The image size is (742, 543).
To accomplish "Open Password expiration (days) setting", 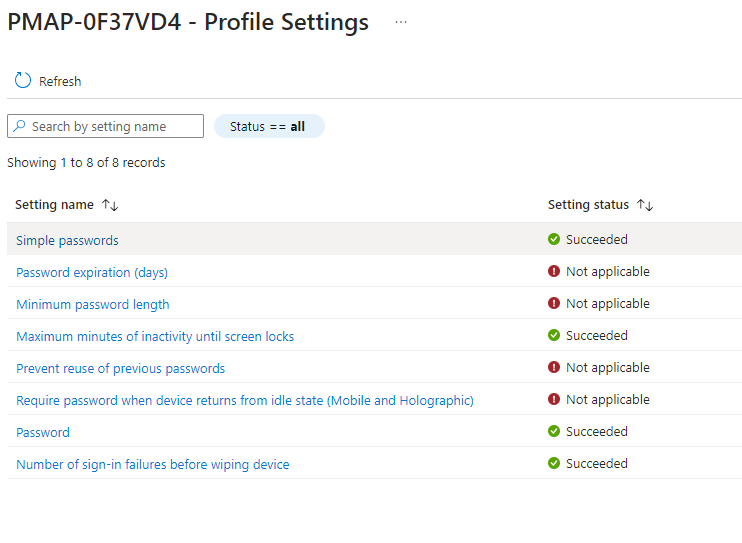I will (92, 273).
